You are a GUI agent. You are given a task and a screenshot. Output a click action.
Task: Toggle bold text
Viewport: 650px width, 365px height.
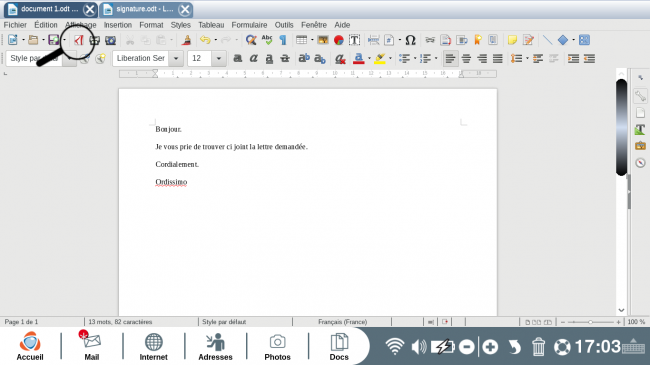pos(238,58)
